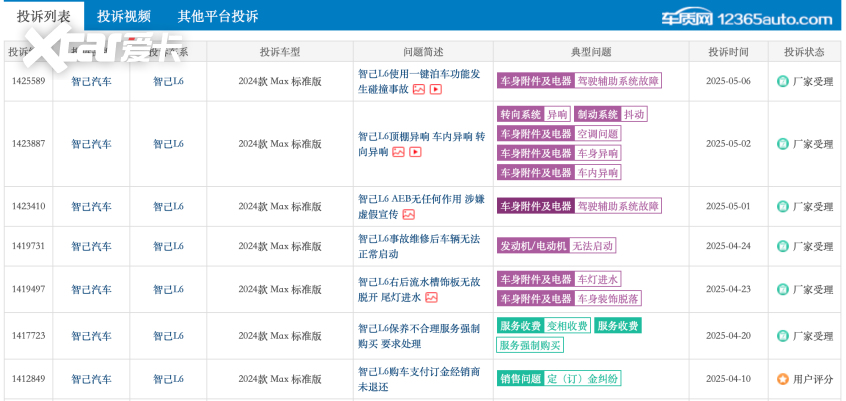
Task: Click 投诉时间 column header
Action: 729,52
